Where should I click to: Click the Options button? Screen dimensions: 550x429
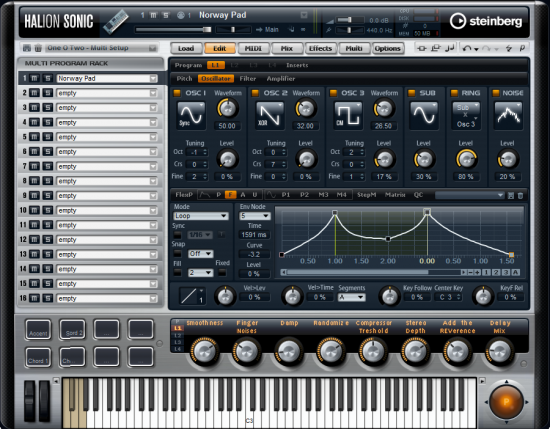coord(387,48)
